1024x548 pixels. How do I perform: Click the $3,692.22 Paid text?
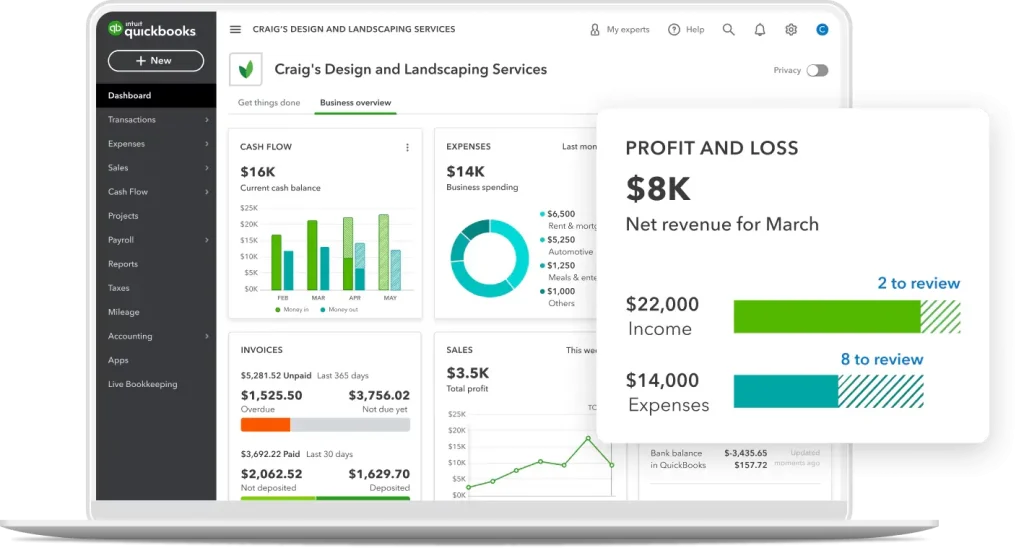(270, 454)
